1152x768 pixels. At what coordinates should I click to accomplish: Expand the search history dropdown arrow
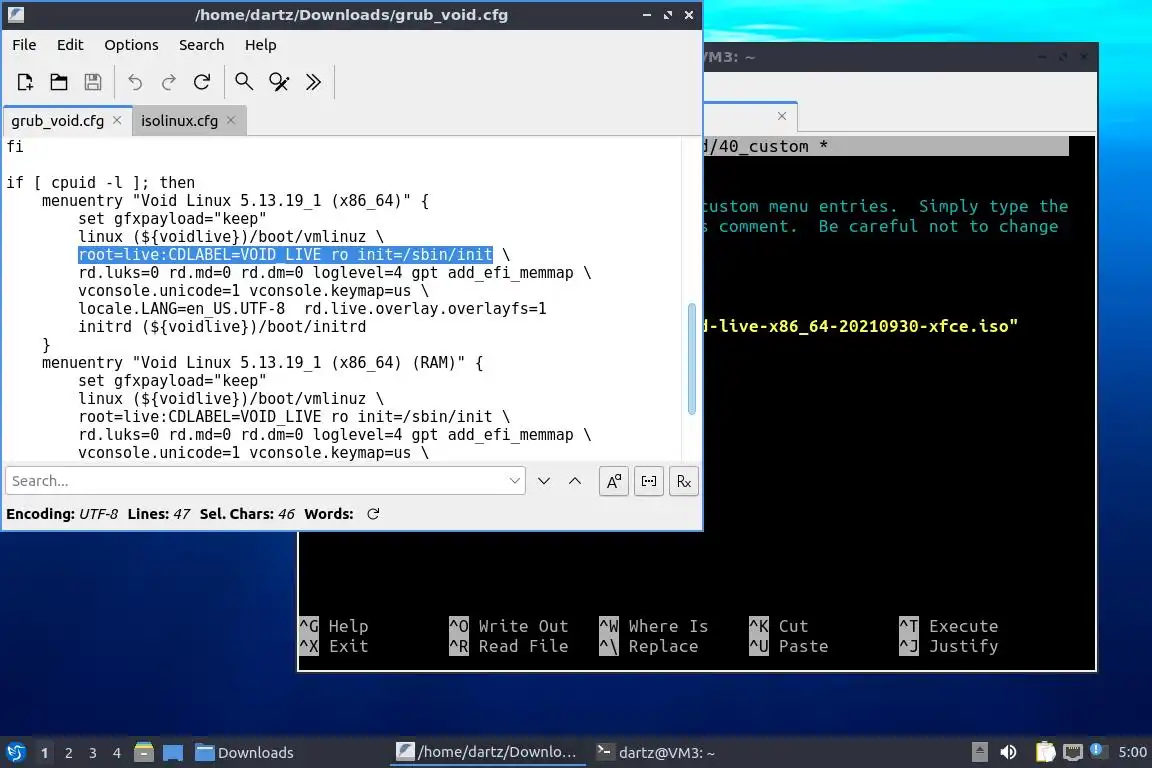pos(514,481)
